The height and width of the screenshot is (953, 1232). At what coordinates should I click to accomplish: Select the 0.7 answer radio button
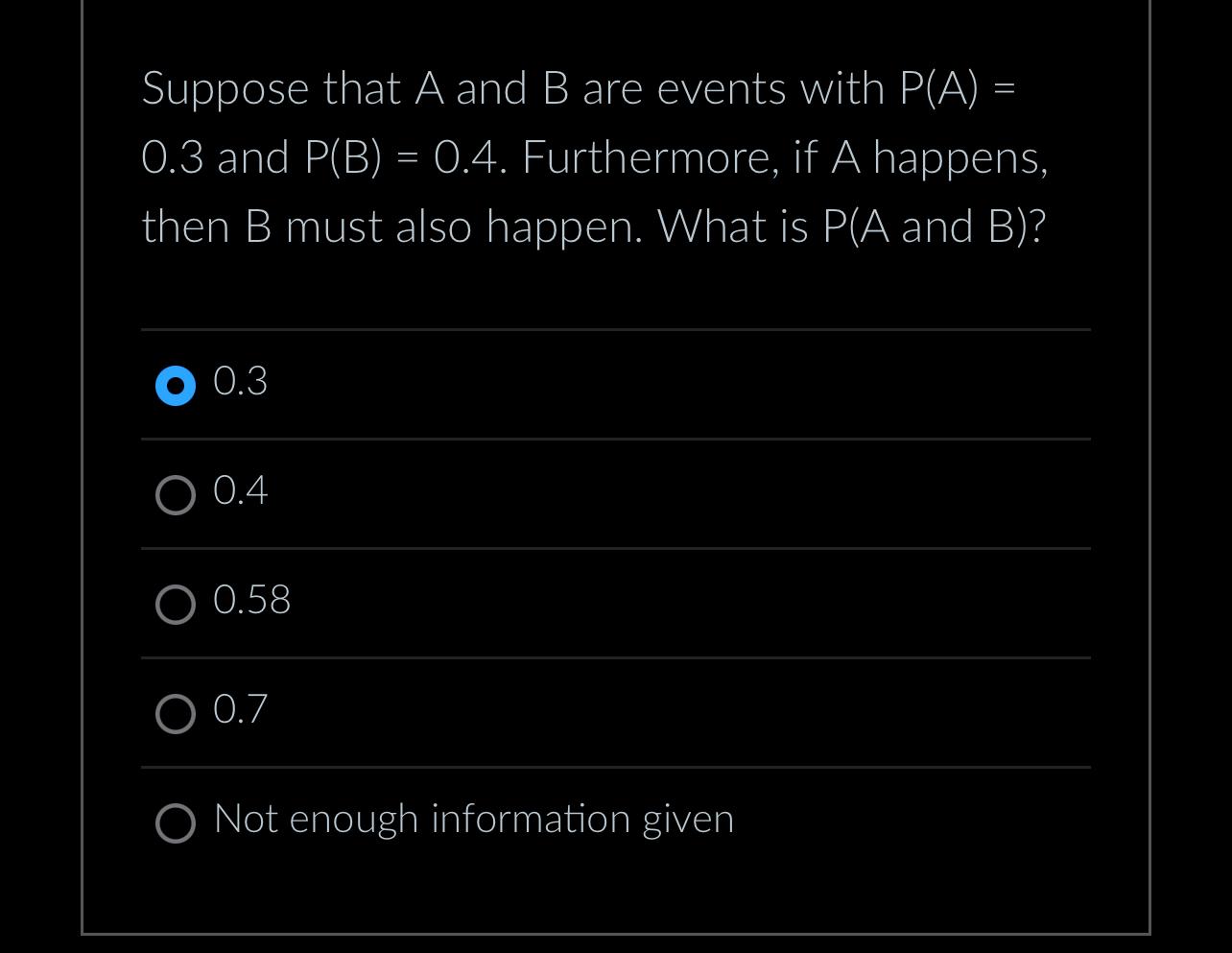point(176,714)
